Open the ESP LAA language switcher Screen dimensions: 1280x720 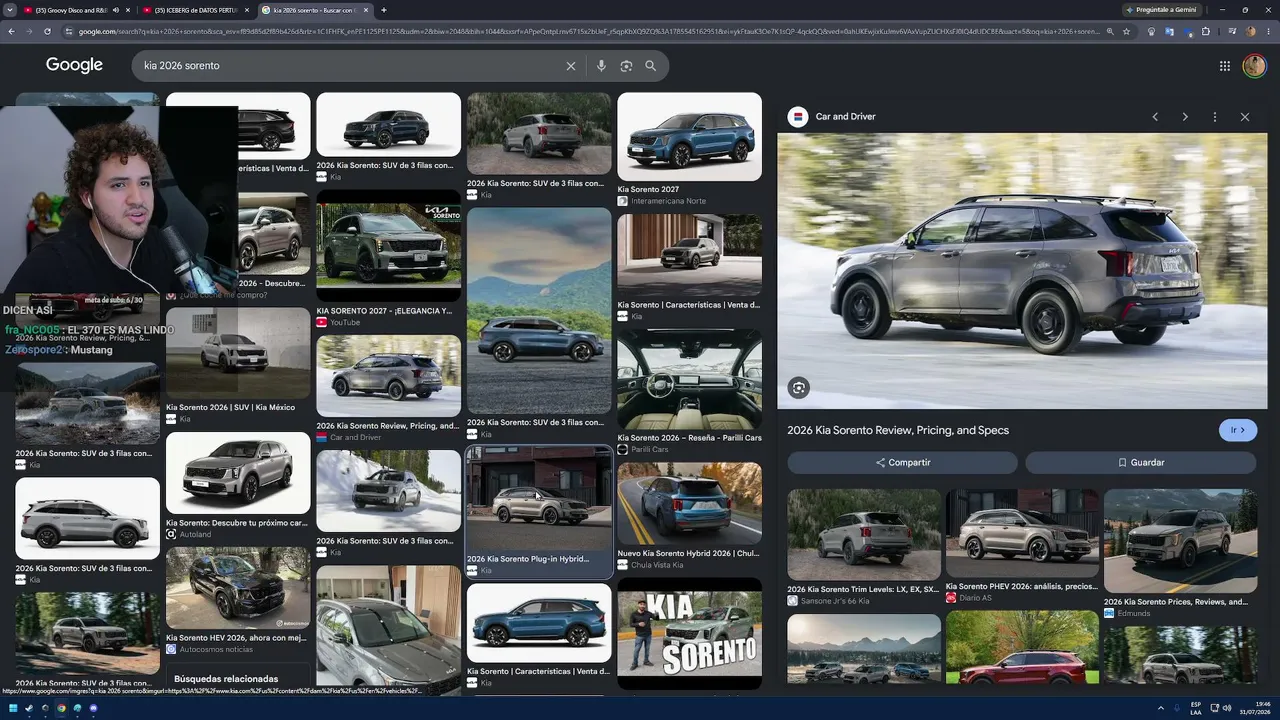pos(1196,708)
